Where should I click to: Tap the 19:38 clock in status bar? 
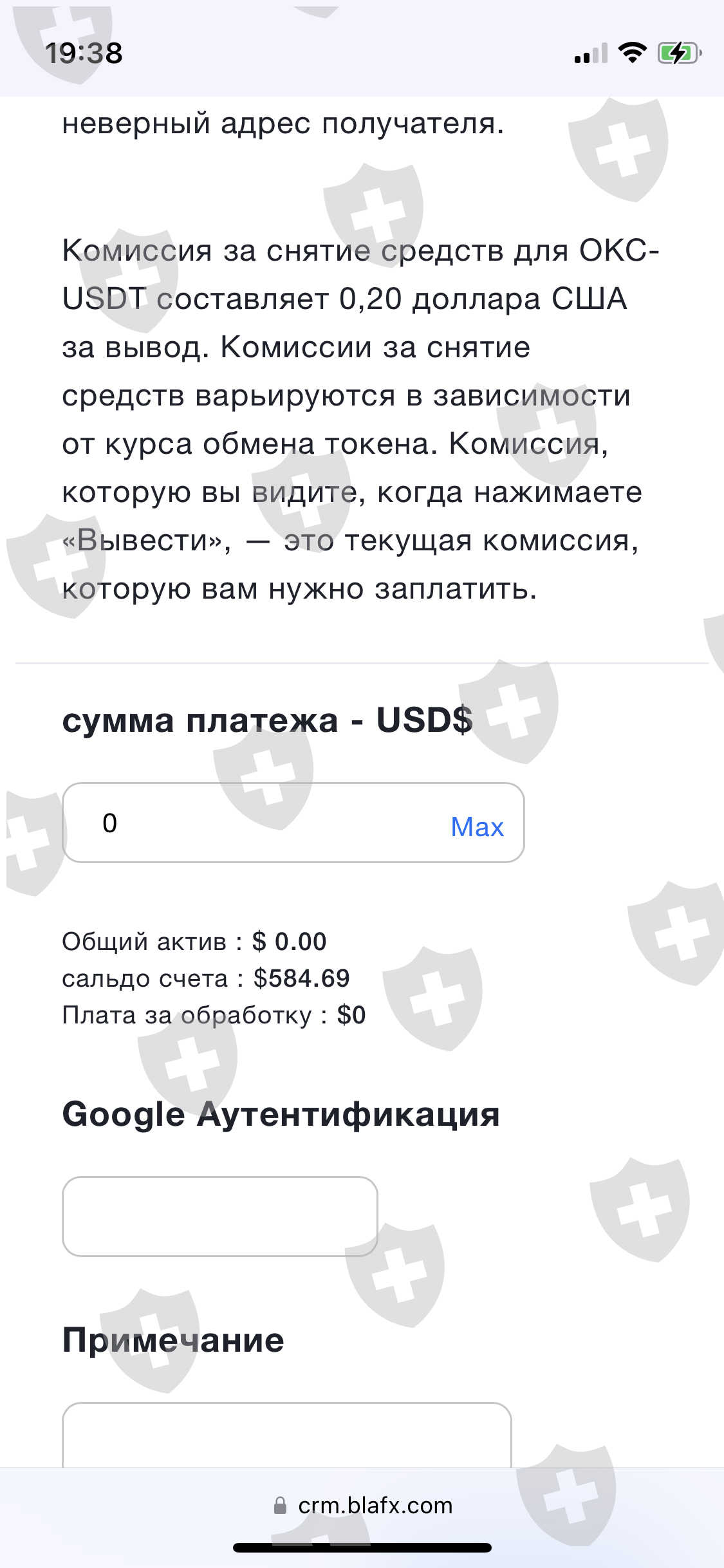(84, 53)
